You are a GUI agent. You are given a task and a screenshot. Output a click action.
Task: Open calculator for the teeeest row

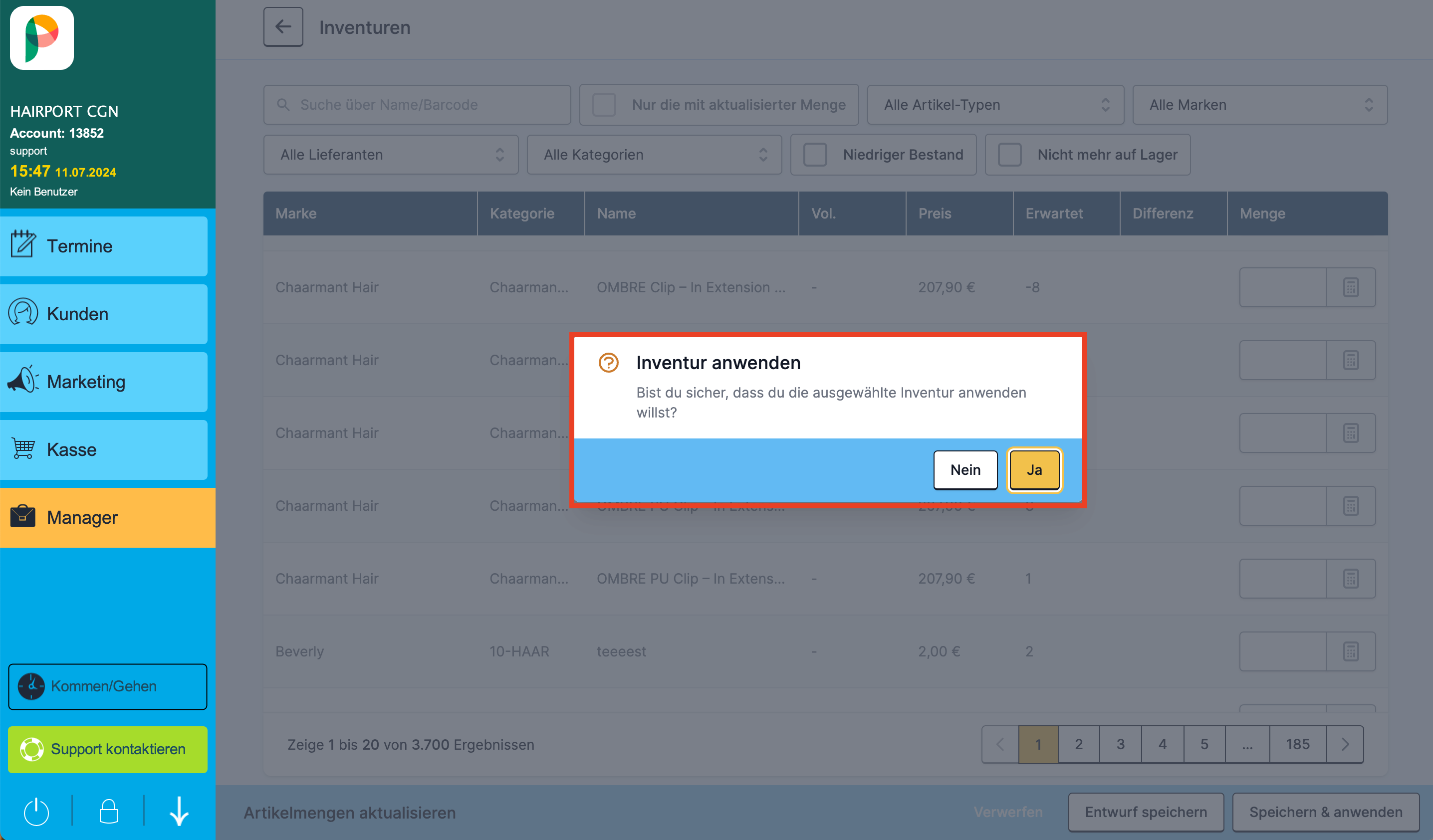[x=1351, y=651]
